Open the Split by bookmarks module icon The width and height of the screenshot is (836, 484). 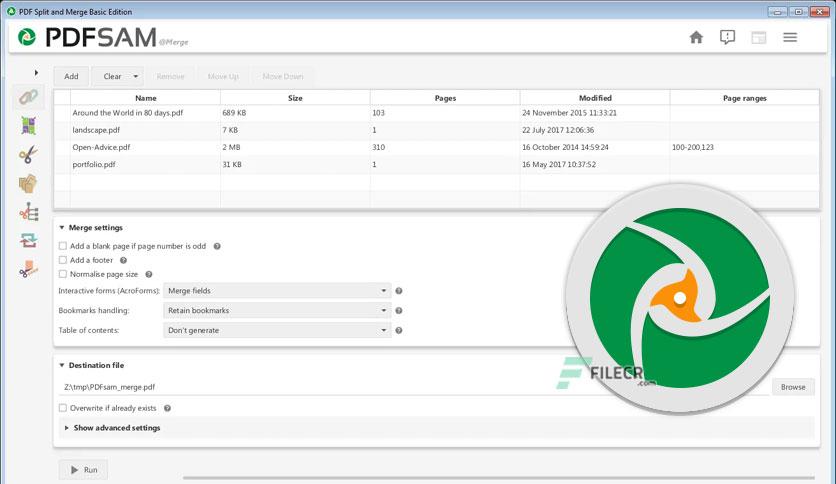(x=29, y=212)
